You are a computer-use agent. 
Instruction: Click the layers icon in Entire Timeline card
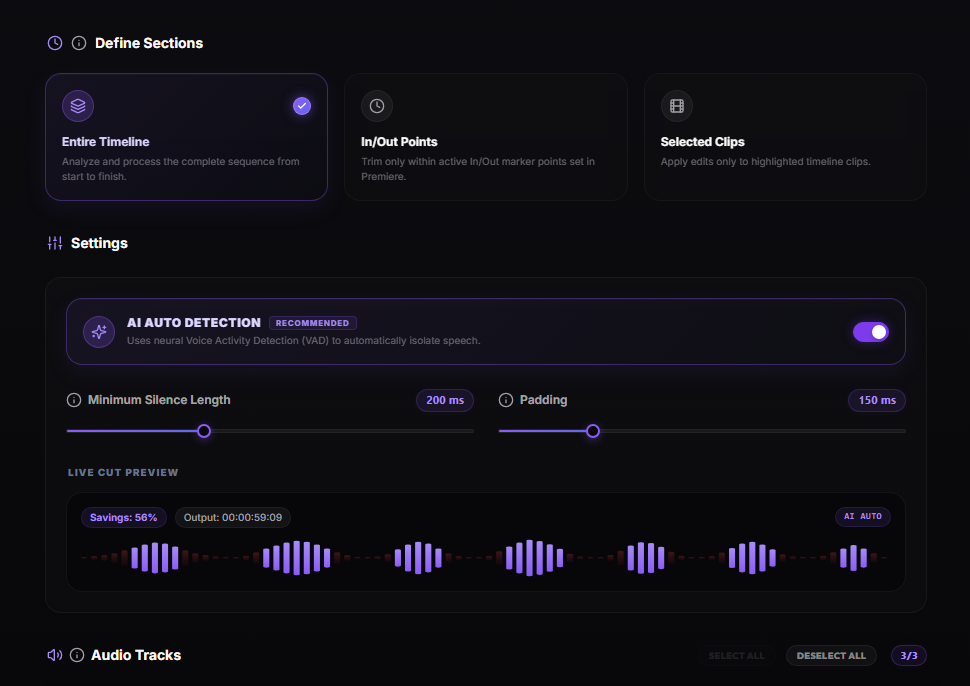click(78, 106)
